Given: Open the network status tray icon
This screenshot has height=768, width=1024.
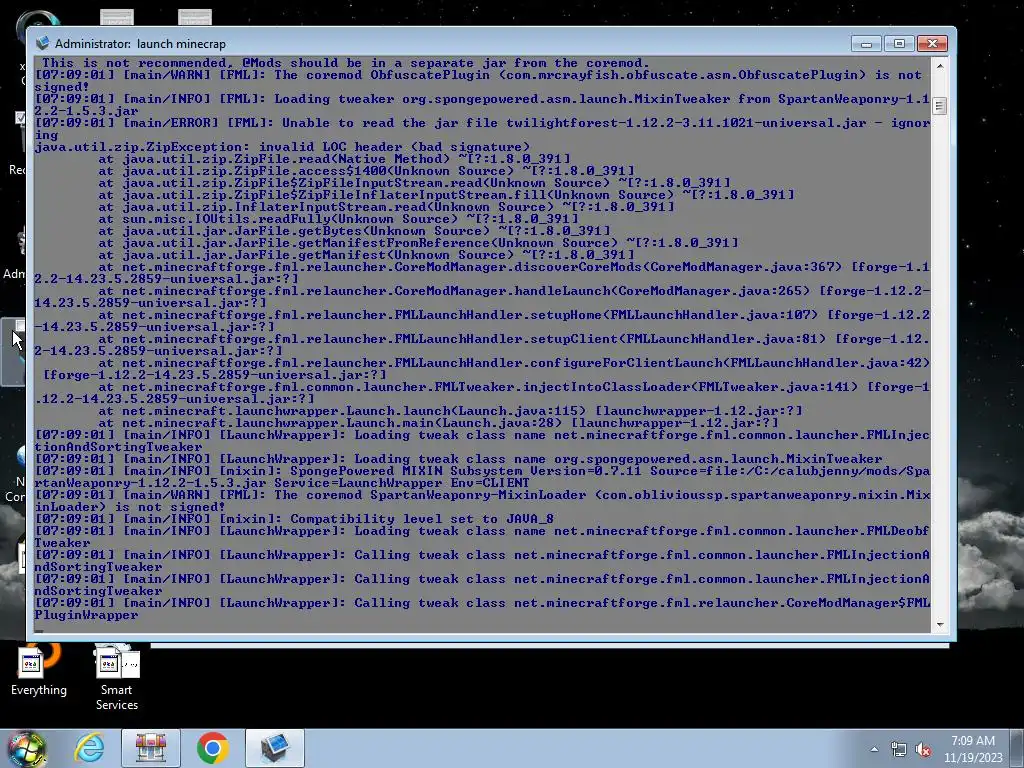Looking at the screenshot, I should point(899,750).
